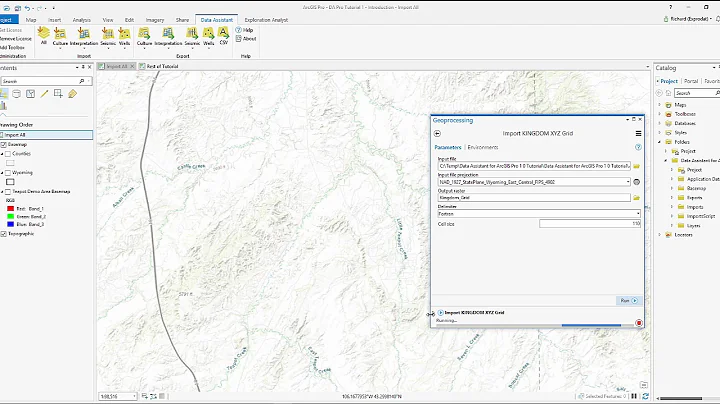Expand the Toolboxes node in Catalog
720x404 pixels.
click(660, 114)
